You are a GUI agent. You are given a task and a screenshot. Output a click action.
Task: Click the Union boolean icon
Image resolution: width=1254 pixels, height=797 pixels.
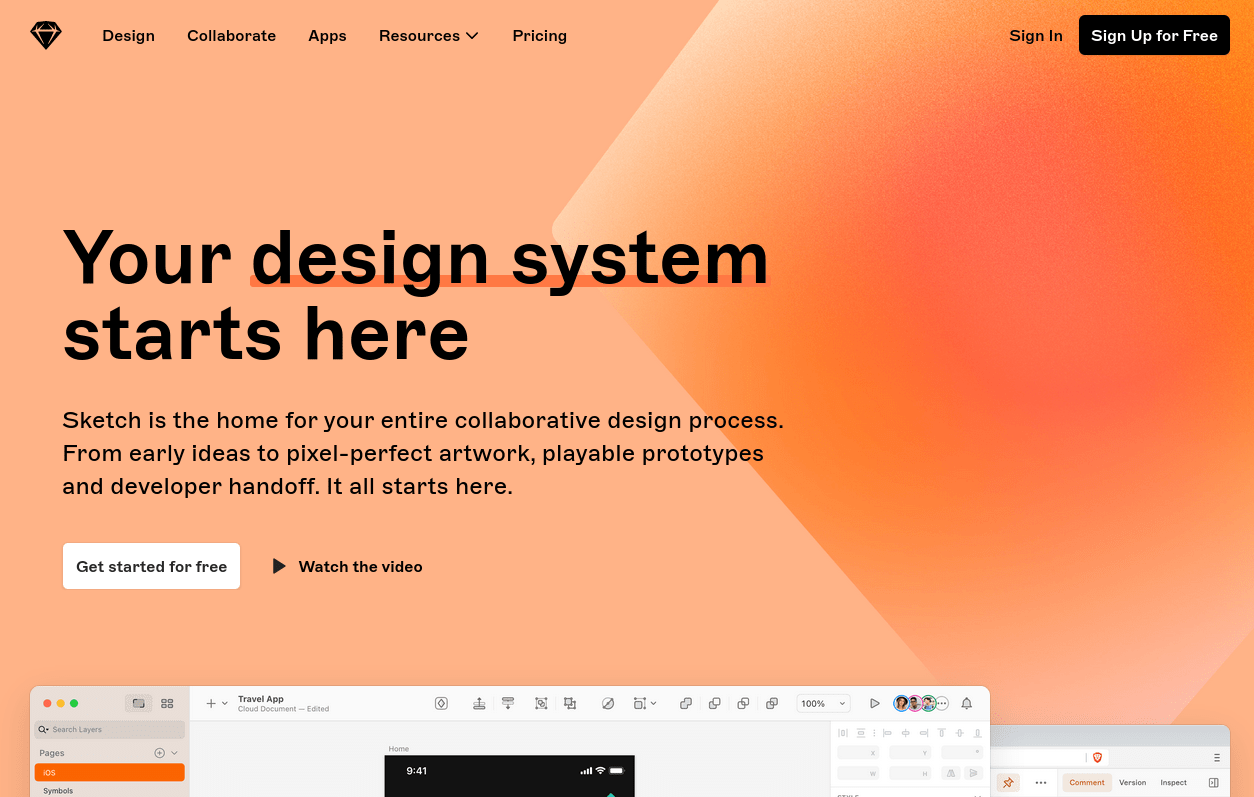(x=686, y=703)
